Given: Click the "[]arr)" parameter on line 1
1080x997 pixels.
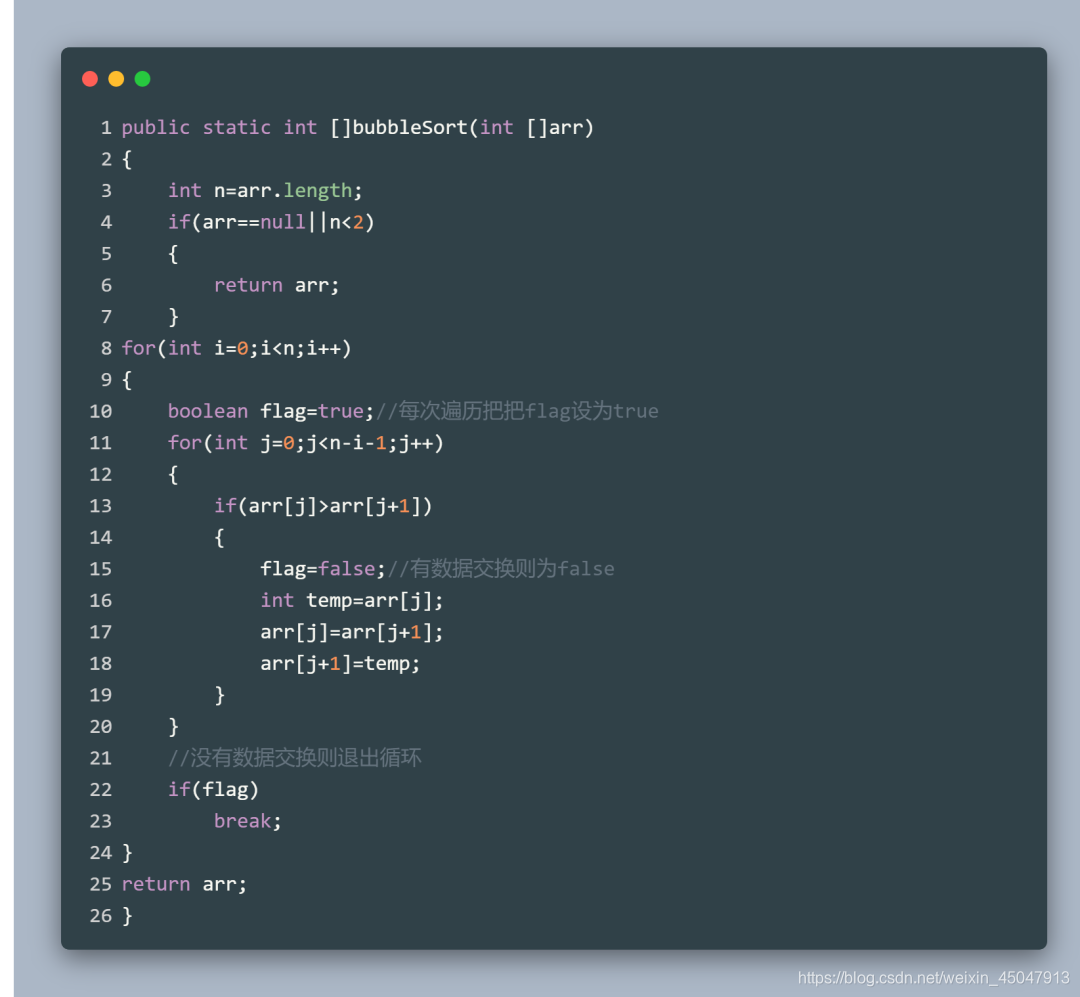Looking at the screenshot, I should 560,127.
